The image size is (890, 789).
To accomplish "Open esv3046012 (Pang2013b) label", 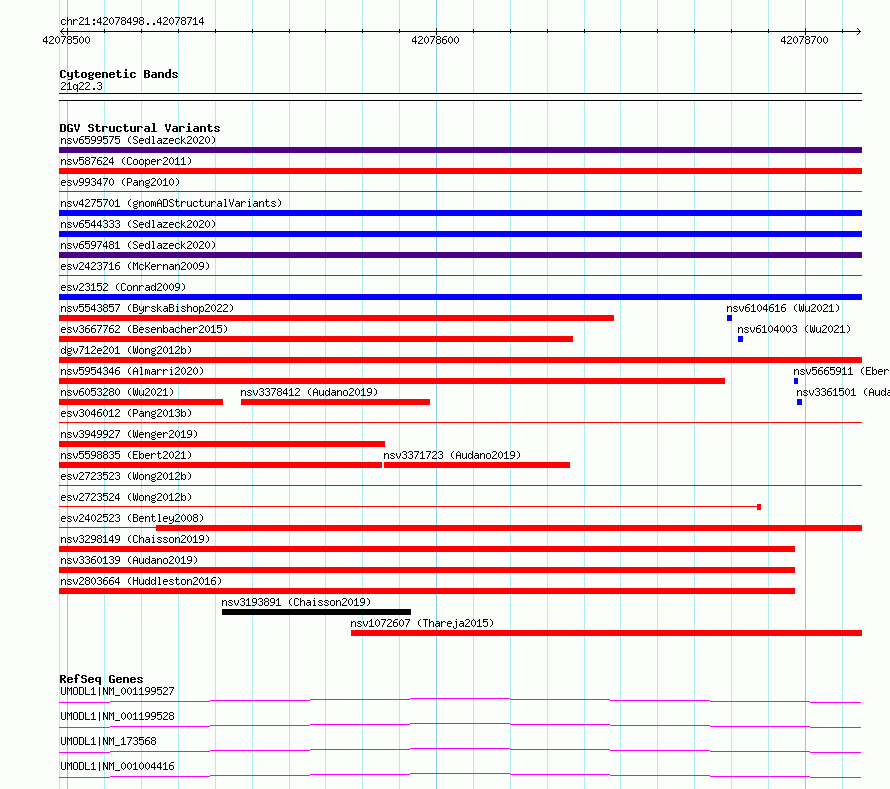I will [x=126, y=413].
